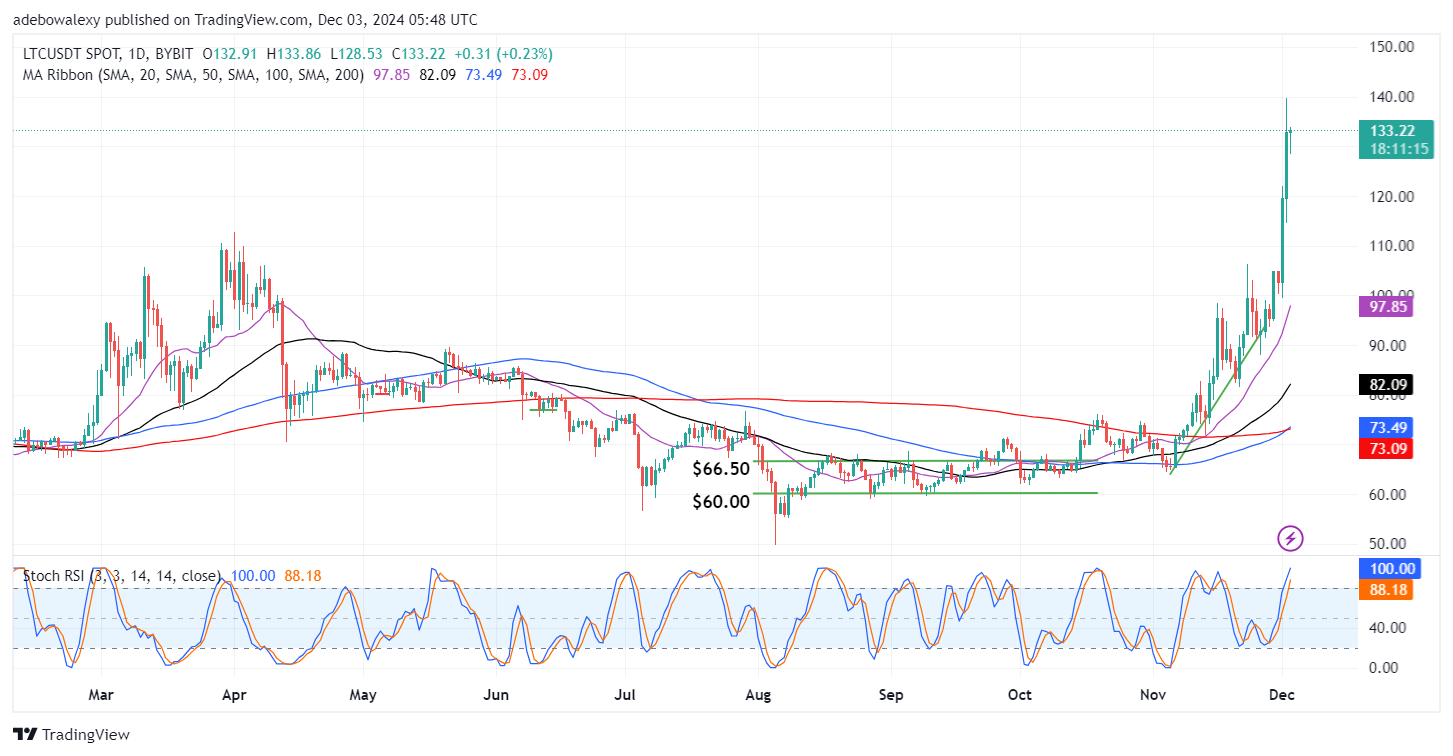The image size is (1453, 756).
Task: Click the SMA 200 value 73.09 in legend
Action: 530,75
